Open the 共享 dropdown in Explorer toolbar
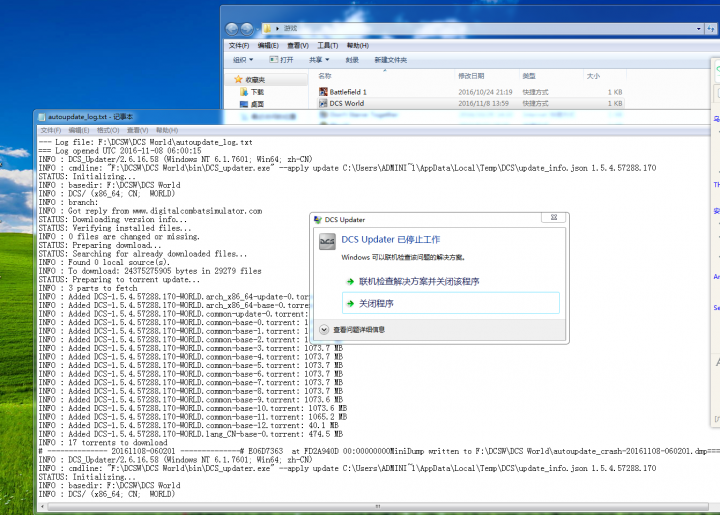This screenshot has width=720, height=515. click(x=319, y=60)
